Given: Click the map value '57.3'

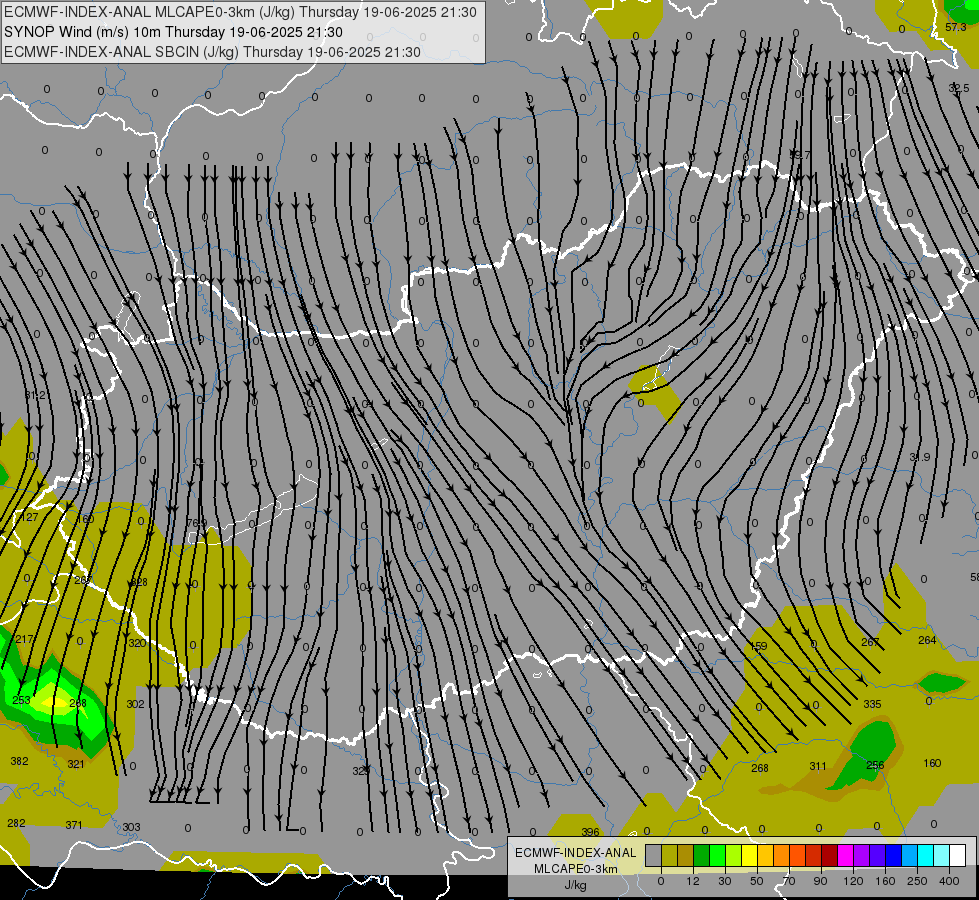Looking at the screenshot, I should pyautogui.click(x=956, y=27).
